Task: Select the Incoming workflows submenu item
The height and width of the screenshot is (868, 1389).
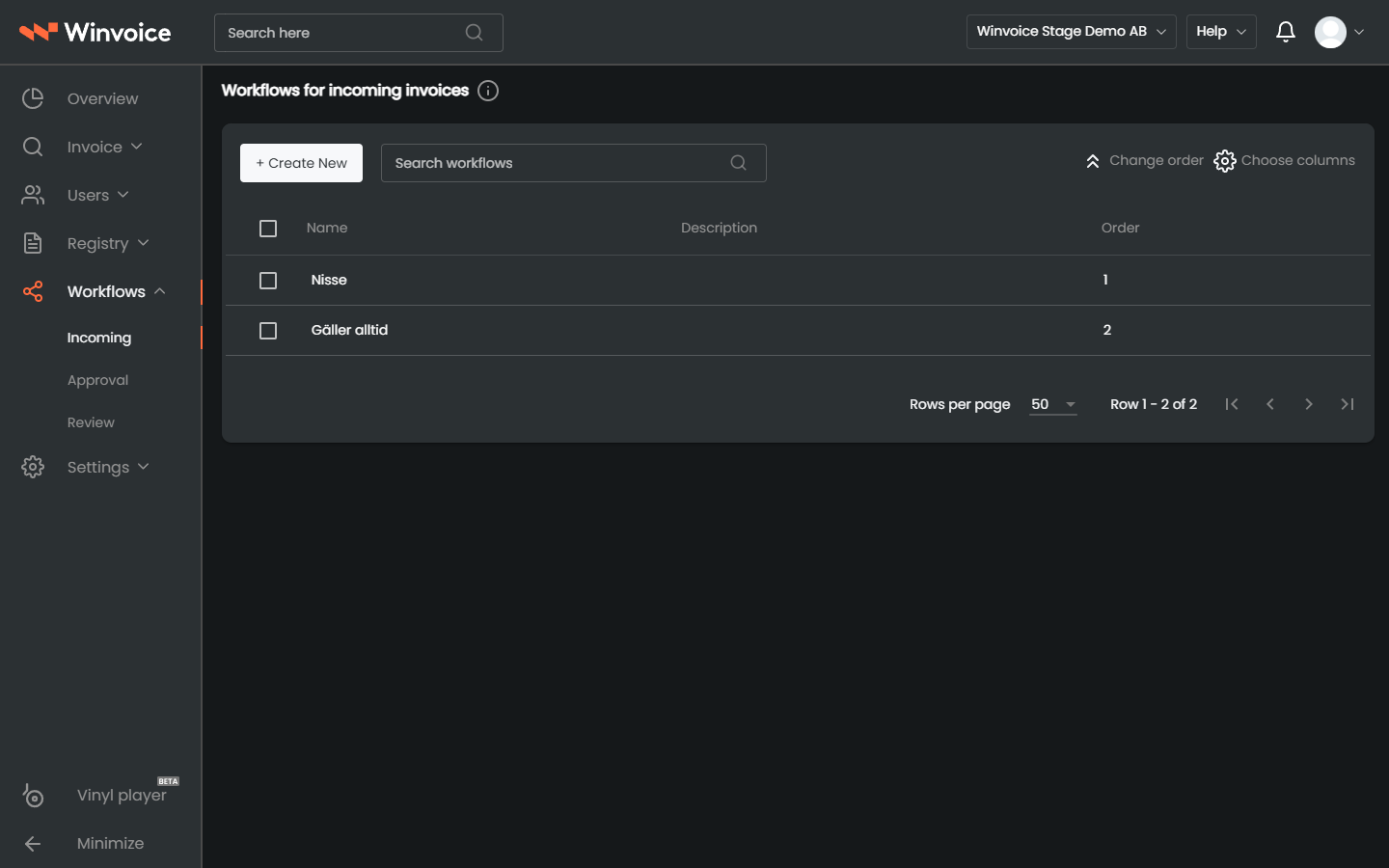Action: [99, 338]
